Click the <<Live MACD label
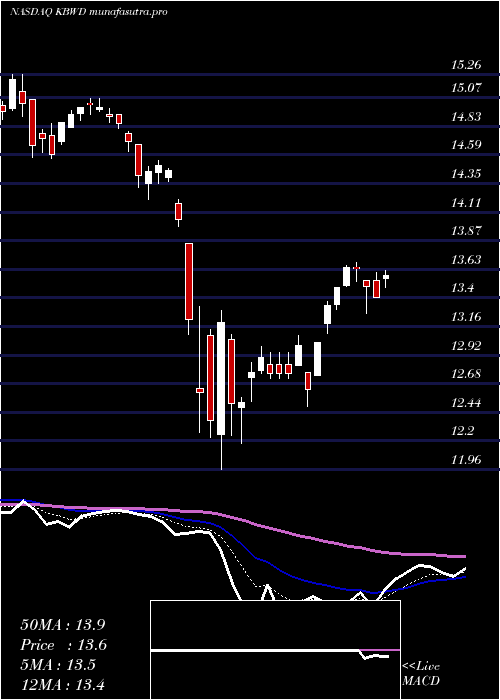500x700 pixels. pyautogui.click(x=421, y=674)
